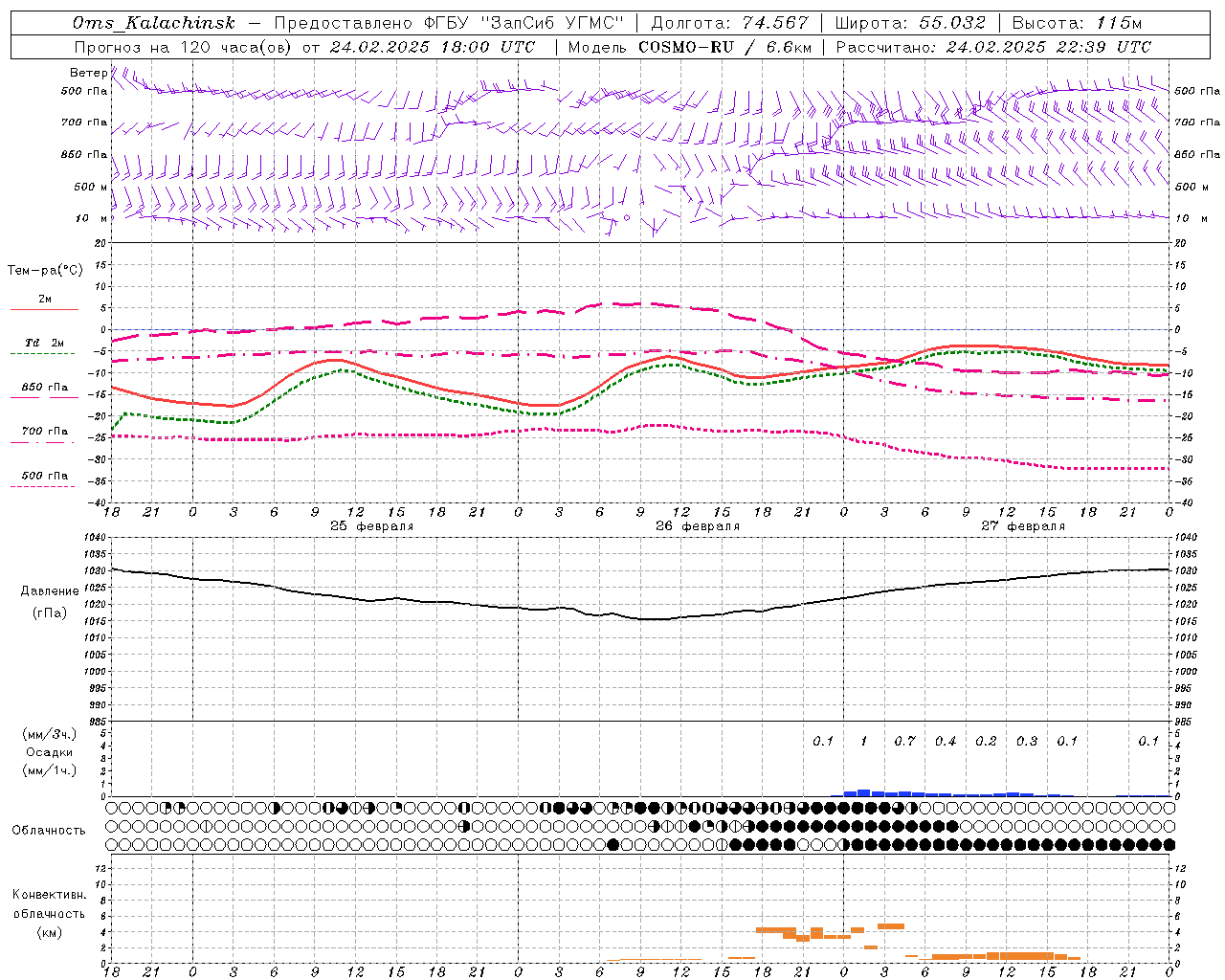Select the date label 25 февраля
Image resolution: width=1225 pixels, height=980 pixels.
click(x=372, y=526)
